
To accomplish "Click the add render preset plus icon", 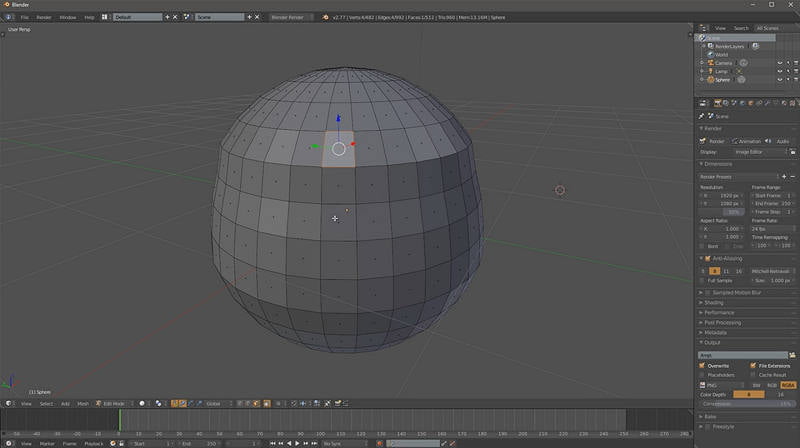I will 783,175.
